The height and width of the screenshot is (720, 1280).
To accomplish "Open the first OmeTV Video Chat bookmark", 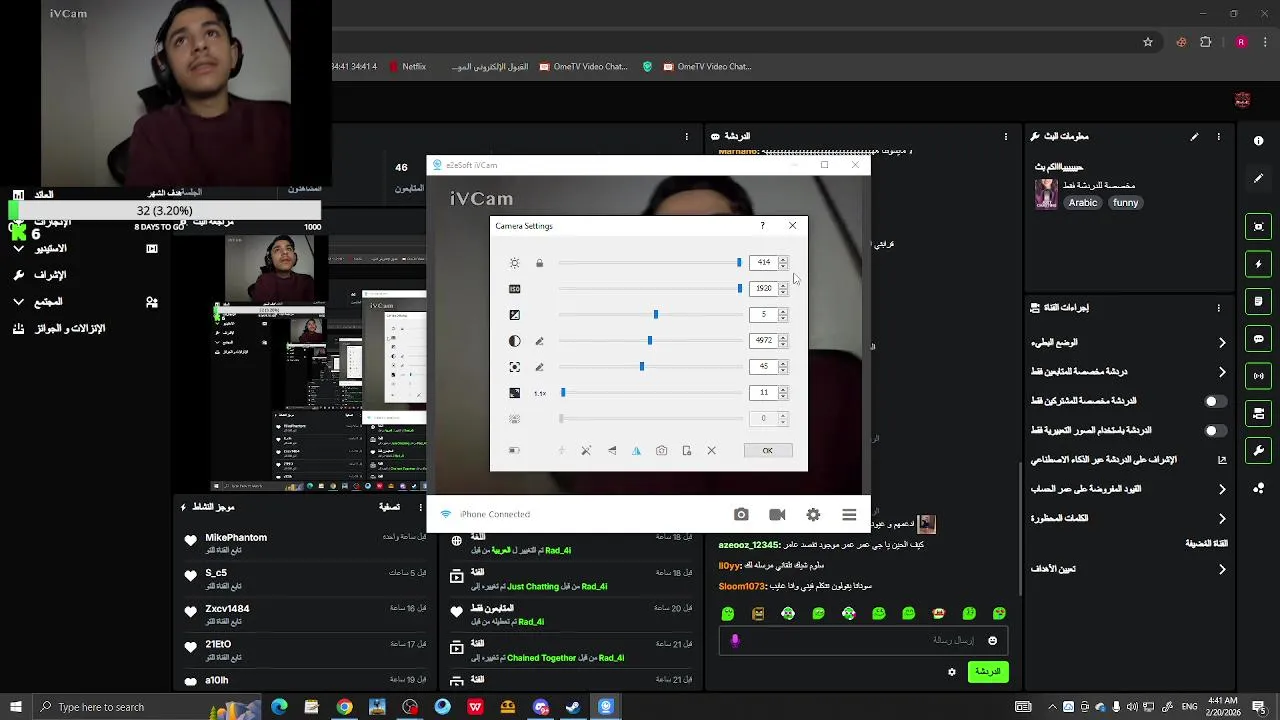I will 583,67.
